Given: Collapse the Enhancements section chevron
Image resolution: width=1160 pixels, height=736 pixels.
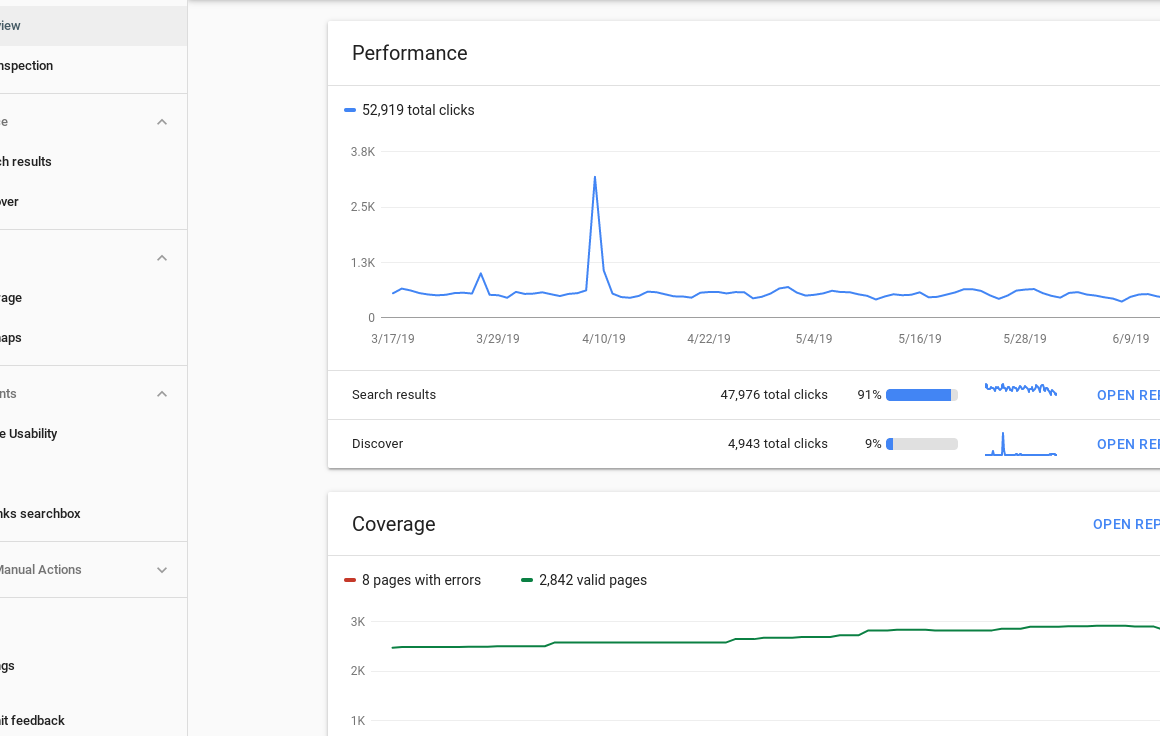Looking at the screenshot, I should [162, 394].
